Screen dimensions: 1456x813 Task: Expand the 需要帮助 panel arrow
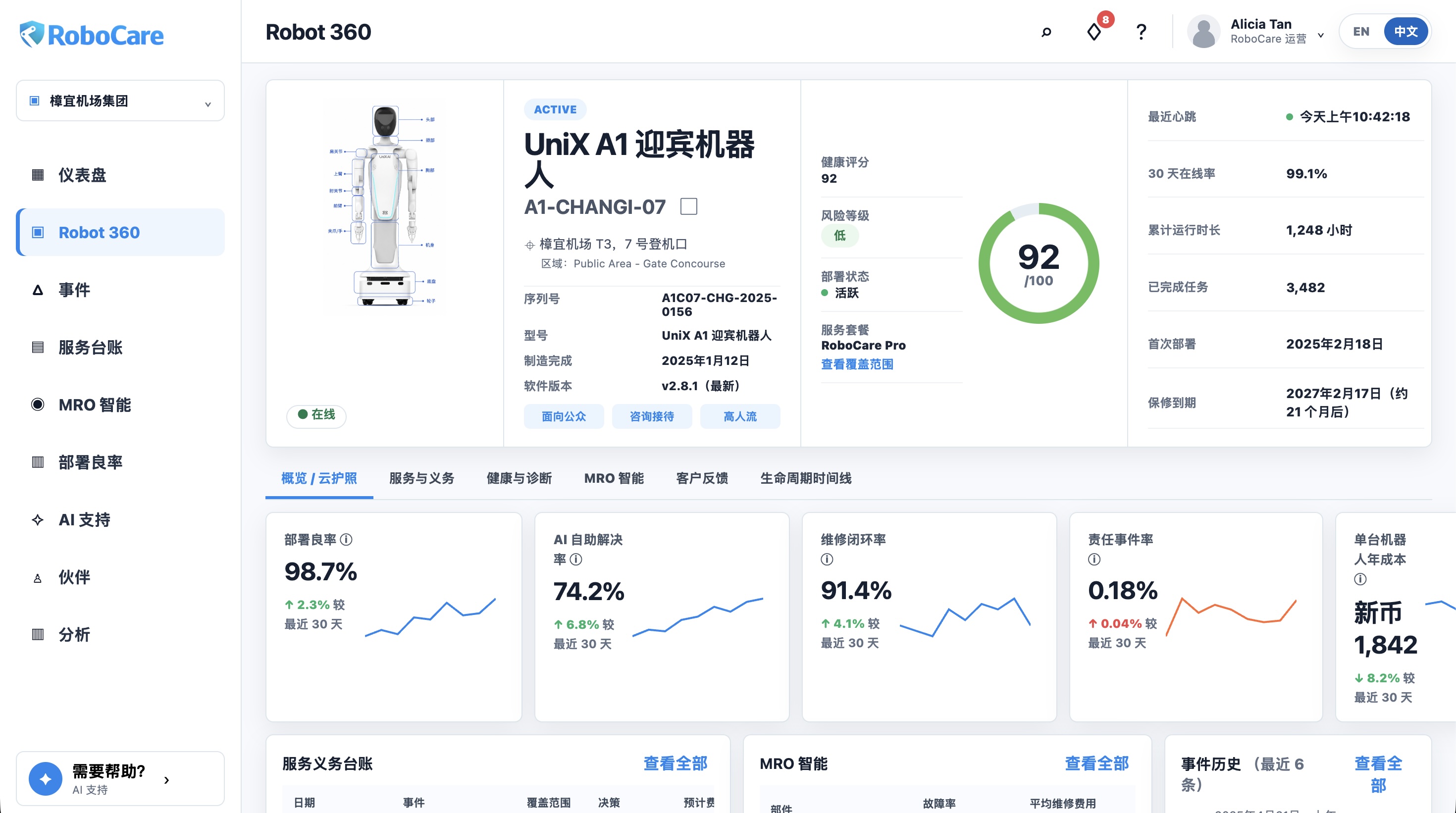[x=166, y=780]
